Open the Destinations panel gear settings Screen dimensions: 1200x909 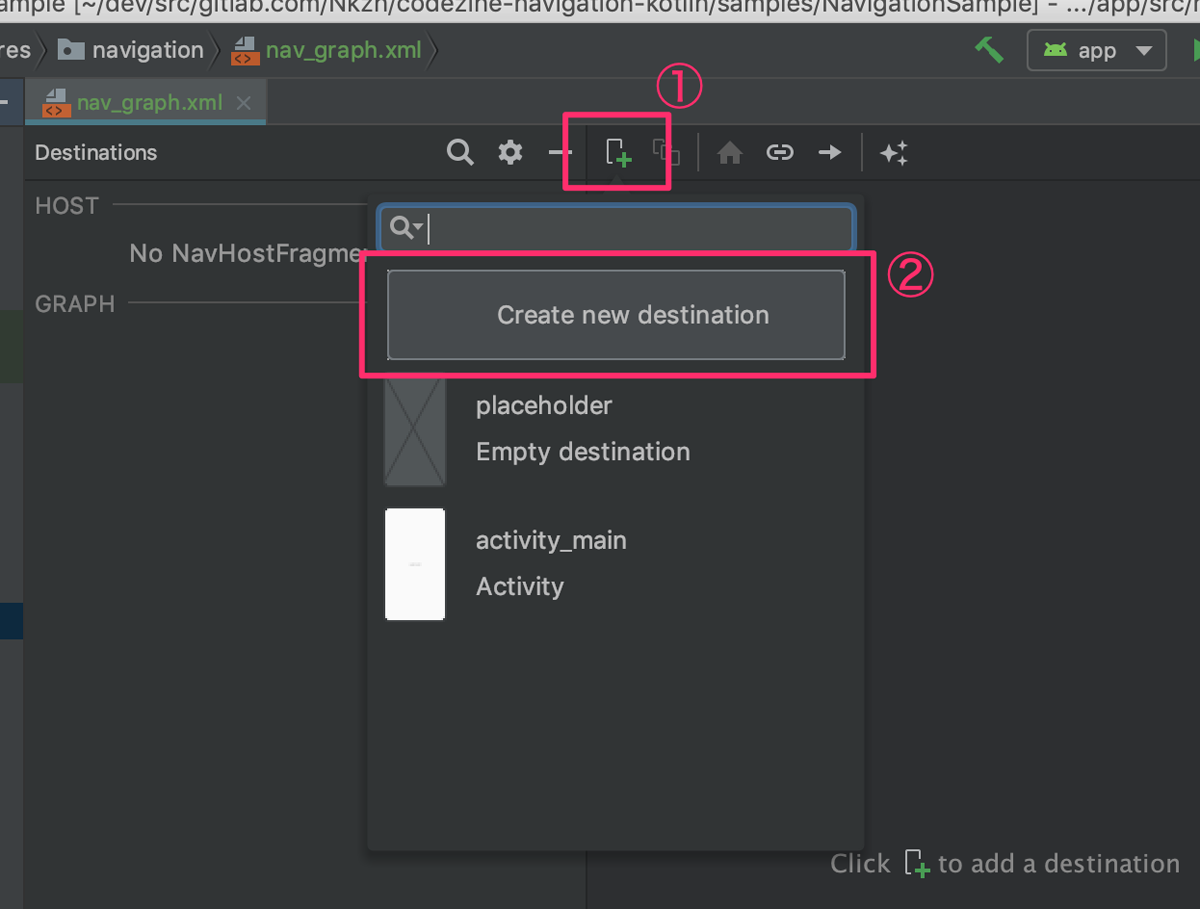click(x=511, y=153)
